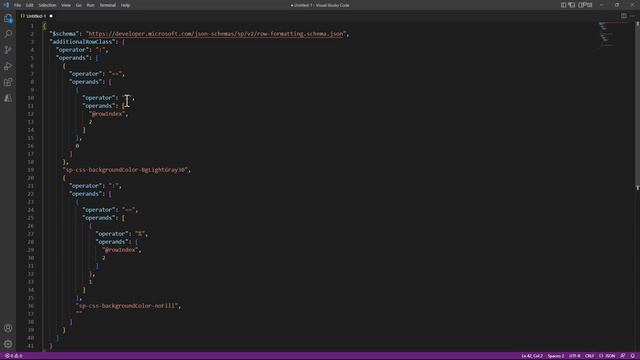Click "additionalRowClass" key on line 3

tap(82, 42)
